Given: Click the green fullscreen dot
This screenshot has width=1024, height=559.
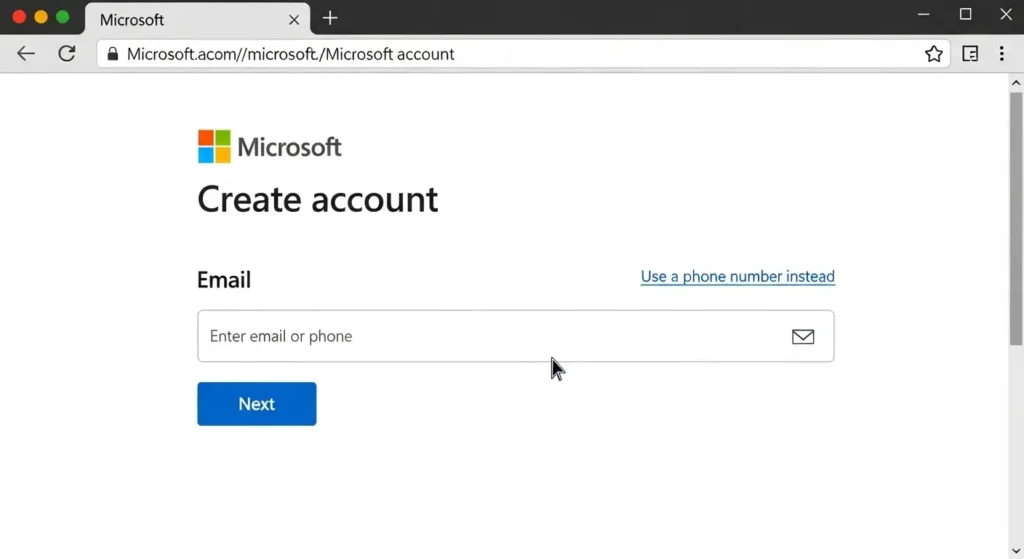Looking at the screenshot, I should click(63, 17).
